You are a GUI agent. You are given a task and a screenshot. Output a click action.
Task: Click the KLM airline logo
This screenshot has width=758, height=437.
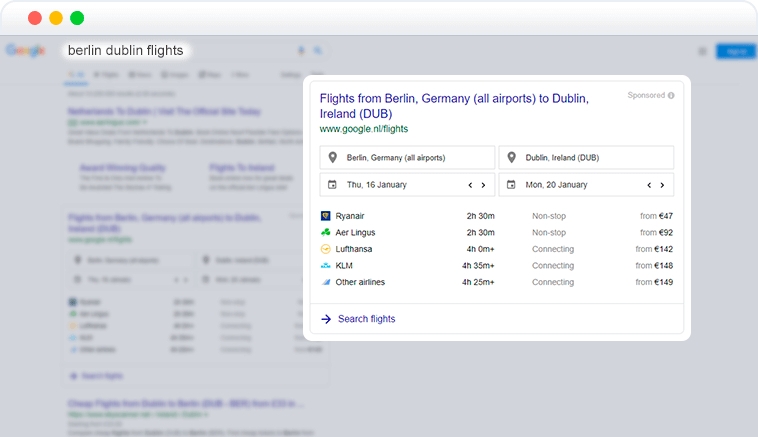coord(325,265)
